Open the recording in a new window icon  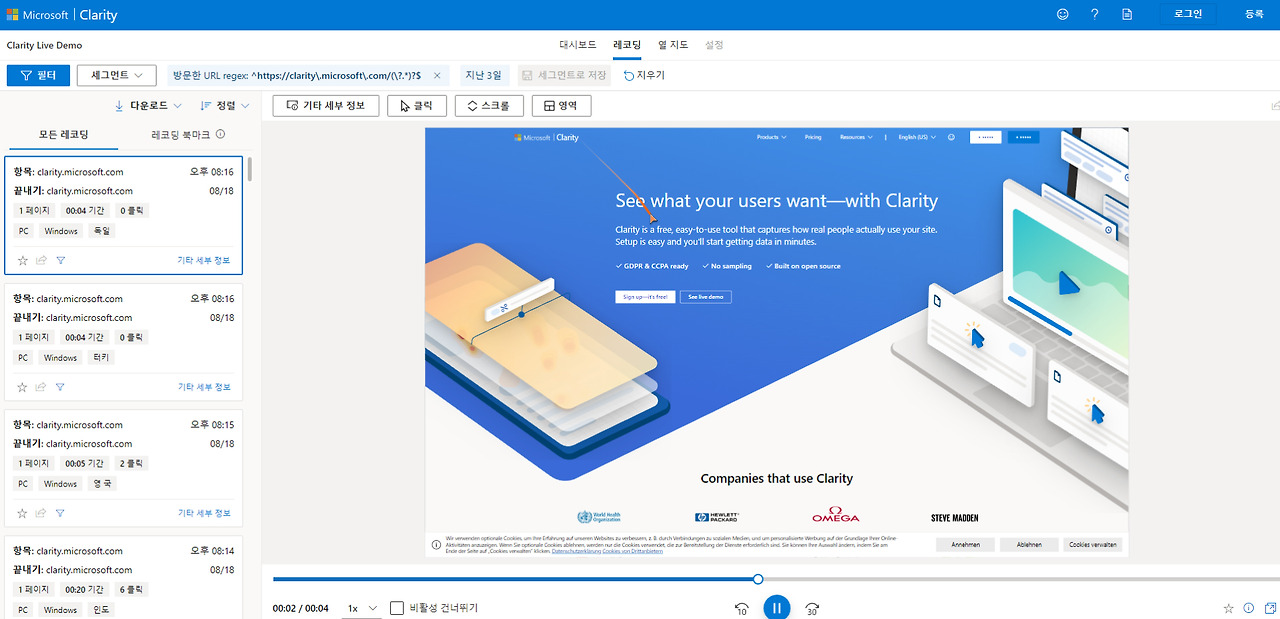[1270, 608]
